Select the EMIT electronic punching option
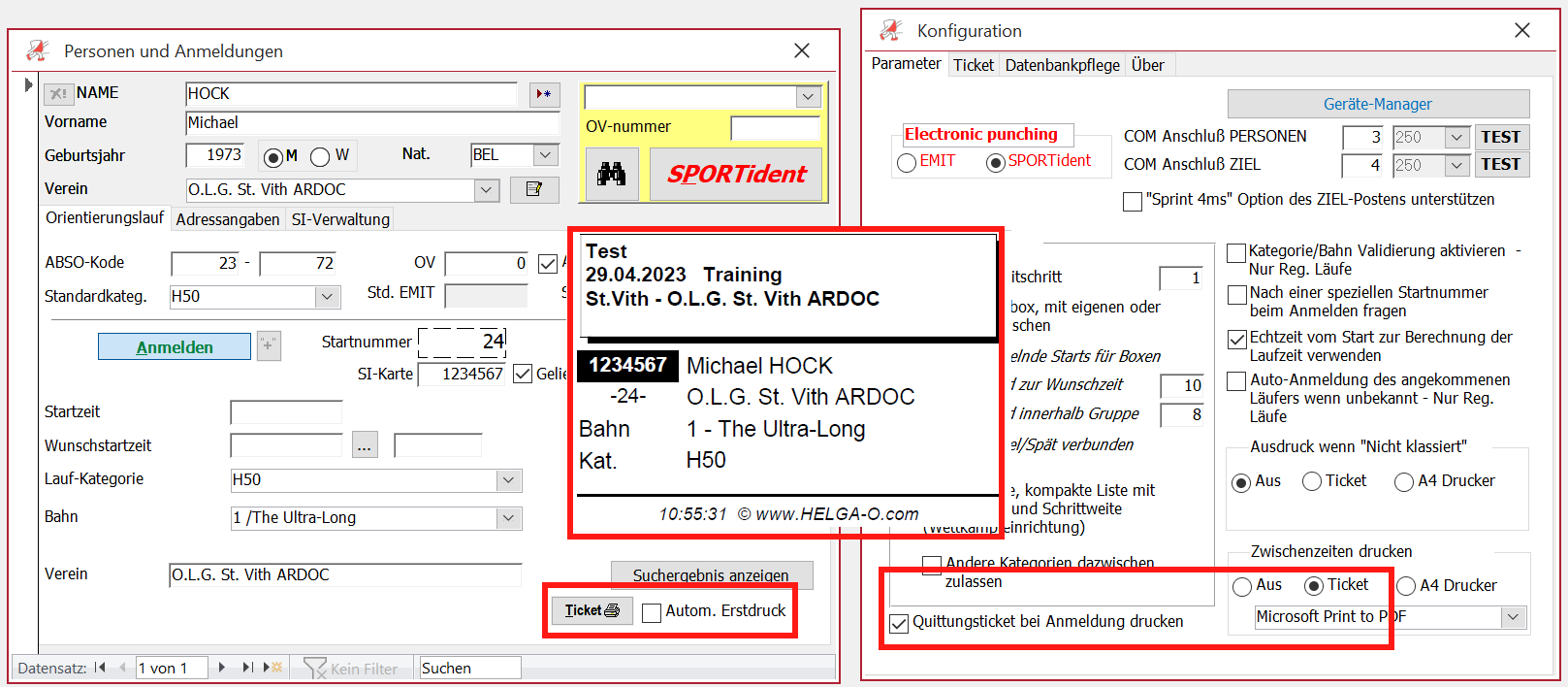Screen dimensions: 1568x687 (907, 163)
